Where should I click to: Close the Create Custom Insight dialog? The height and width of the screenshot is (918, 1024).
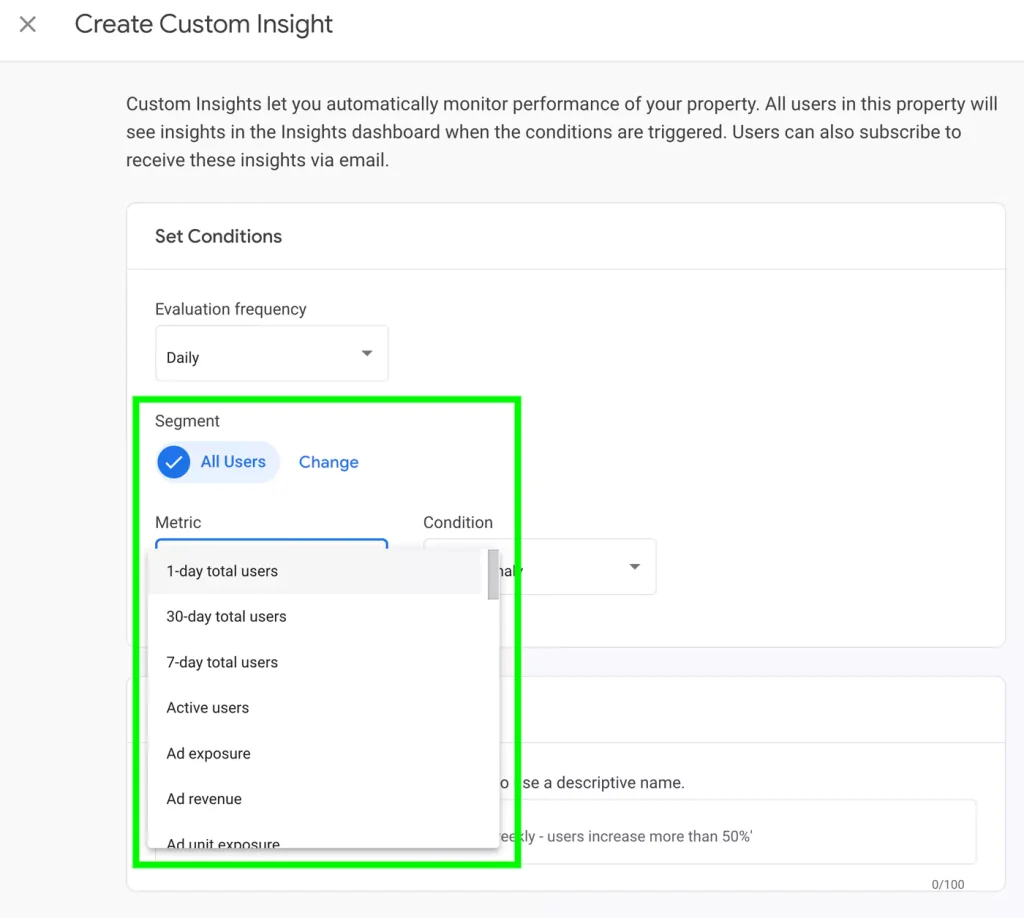27,24
